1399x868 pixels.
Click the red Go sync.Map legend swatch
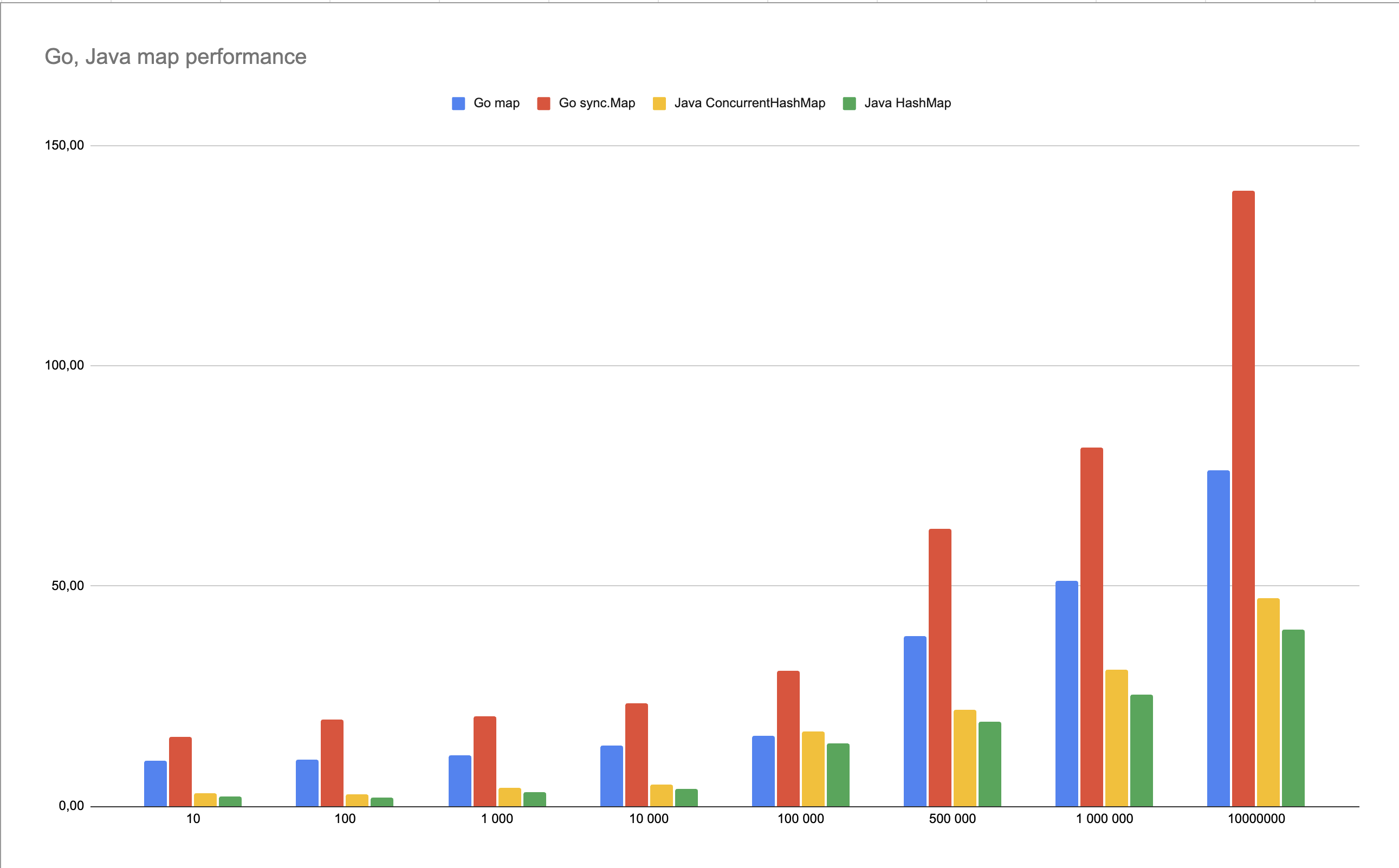click(543, 103)
